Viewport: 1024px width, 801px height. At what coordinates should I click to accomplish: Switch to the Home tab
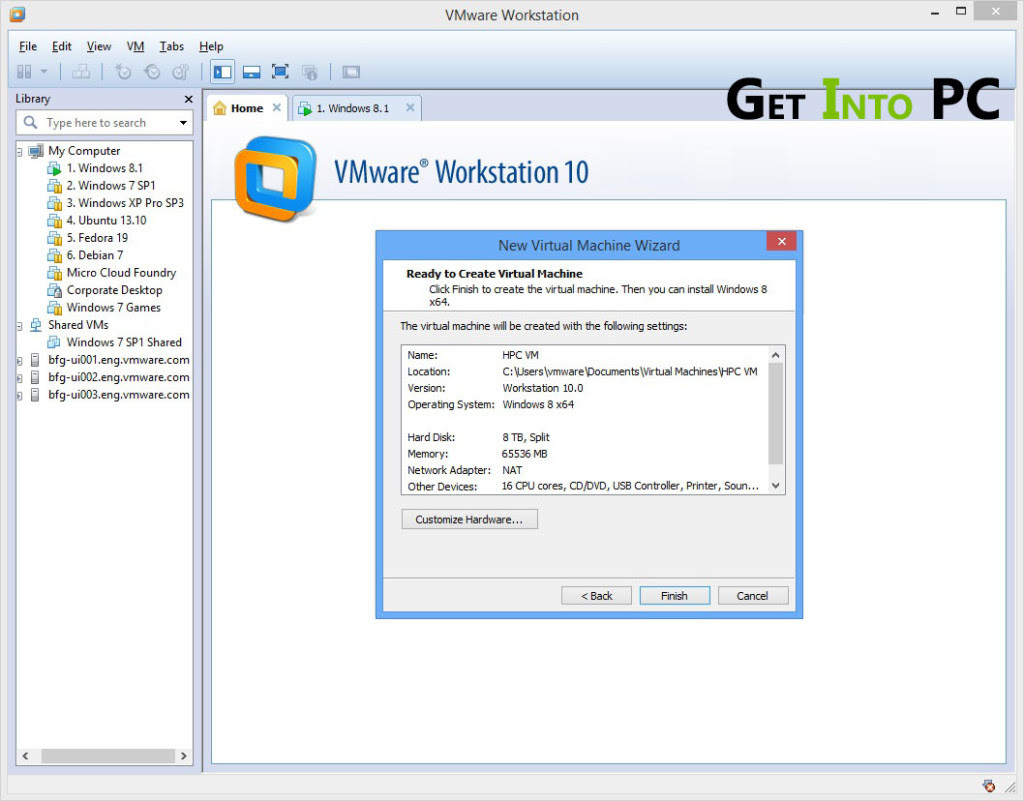point(247,108)
